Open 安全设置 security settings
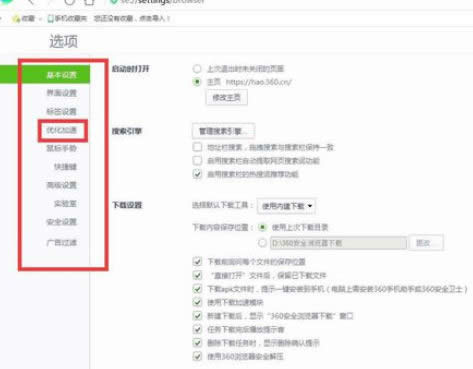This screenshot has width=473, height=369. 61,222
